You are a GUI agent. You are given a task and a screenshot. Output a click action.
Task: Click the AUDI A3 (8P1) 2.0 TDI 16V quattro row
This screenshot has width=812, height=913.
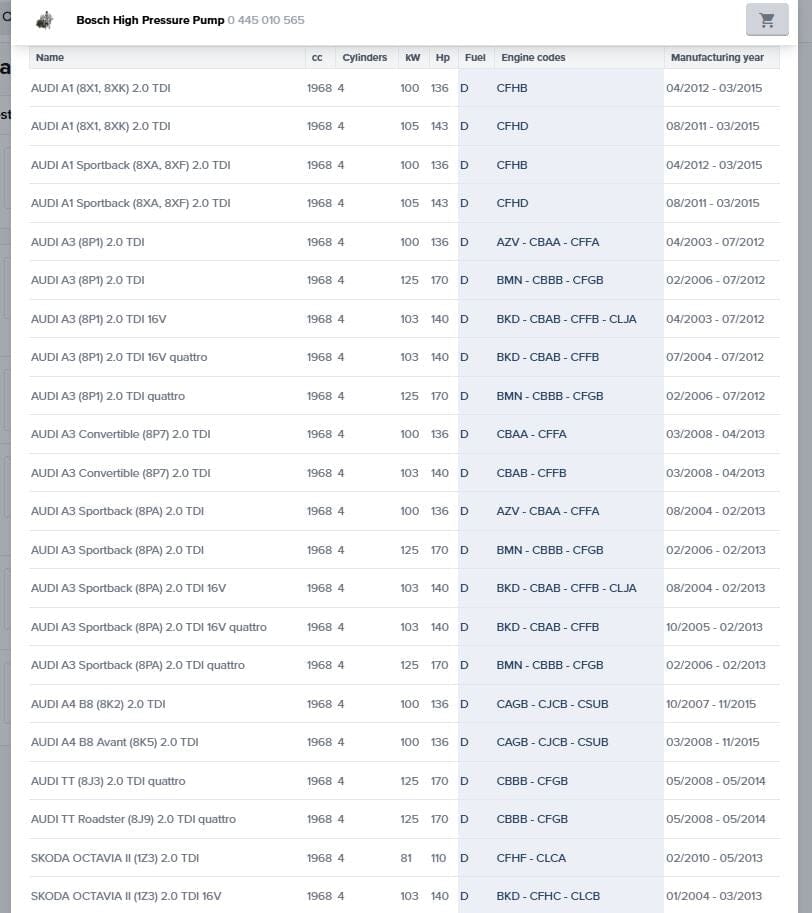(119, 357)
